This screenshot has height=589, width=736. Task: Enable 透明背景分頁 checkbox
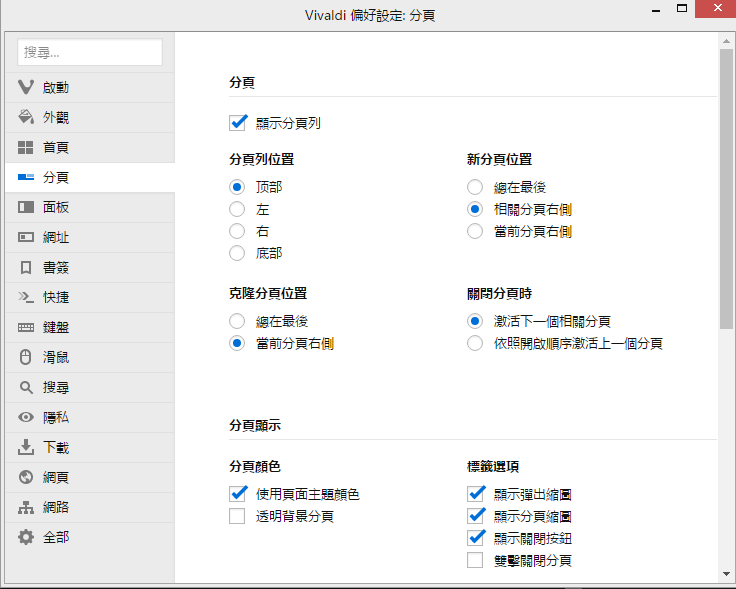pos(237,516)
